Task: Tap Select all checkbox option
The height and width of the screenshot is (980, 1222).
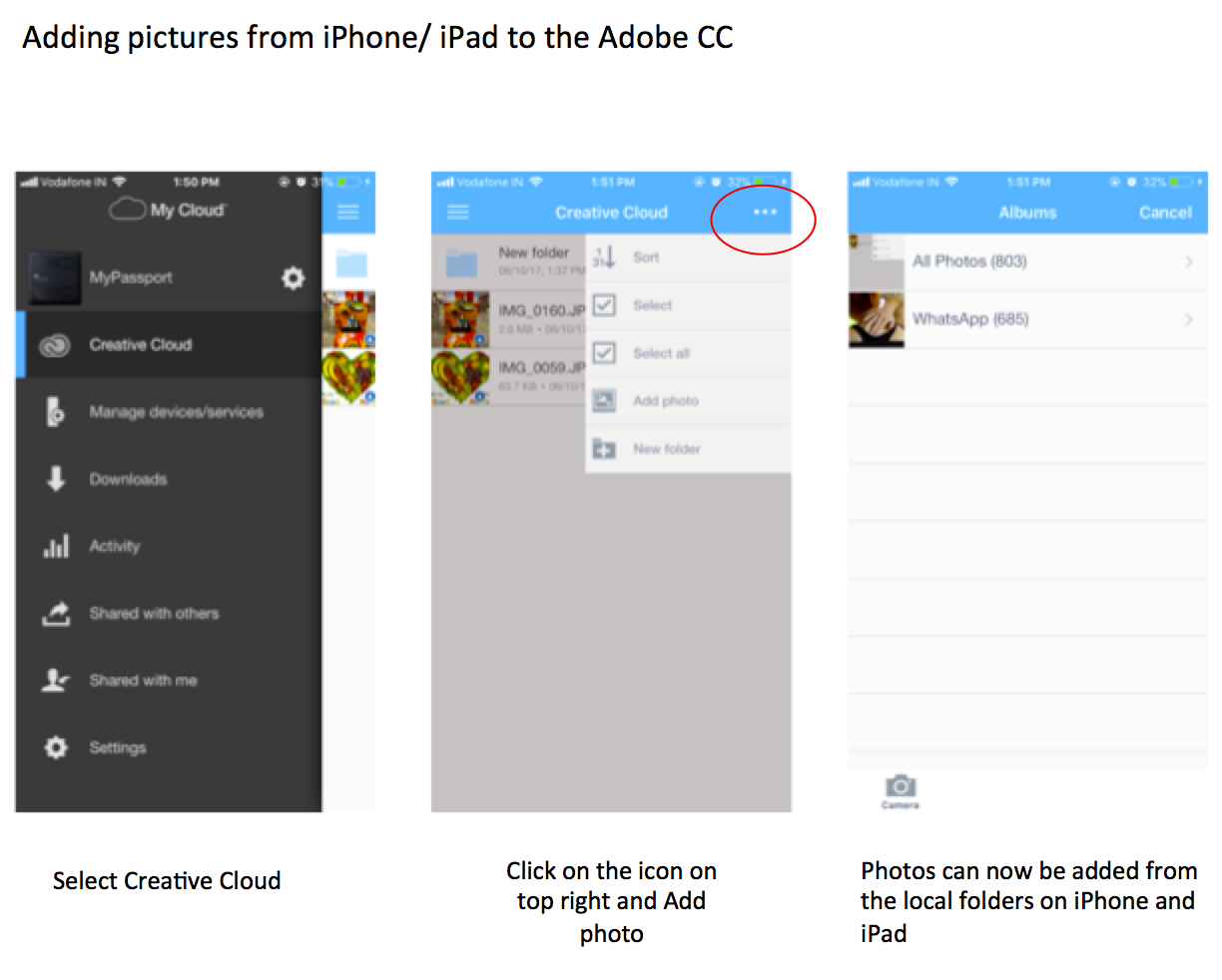Action: coord(688,353)
